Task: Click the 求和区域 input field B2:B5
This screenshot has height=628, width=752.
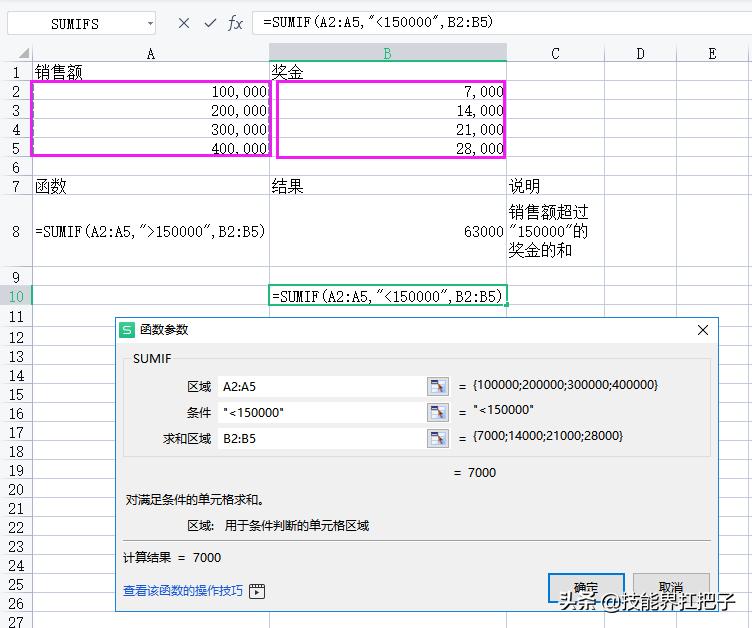Action: coord(322,438)
